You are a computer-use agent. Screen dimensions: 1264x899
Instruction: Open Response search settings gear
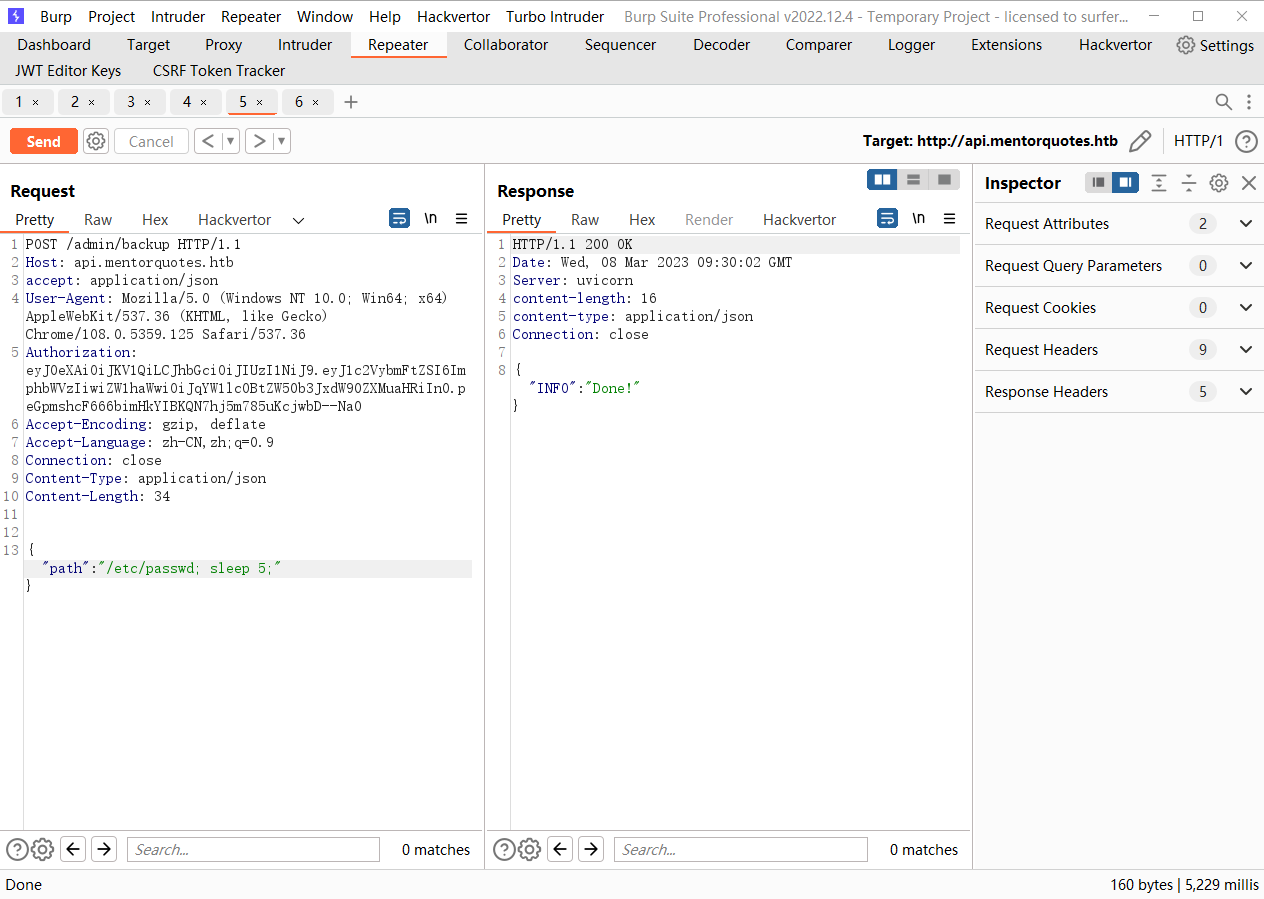530,850
